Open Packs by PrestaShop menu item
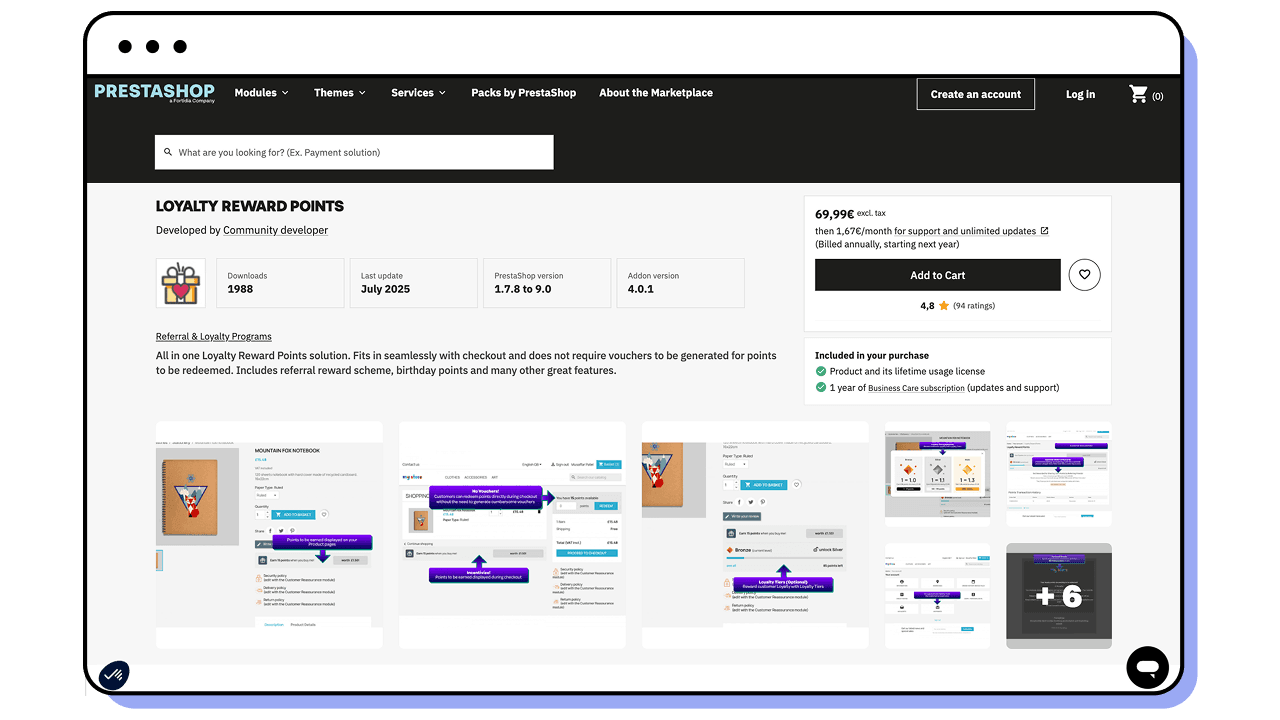Screen dimensions: 1280x720 [523, 93]
